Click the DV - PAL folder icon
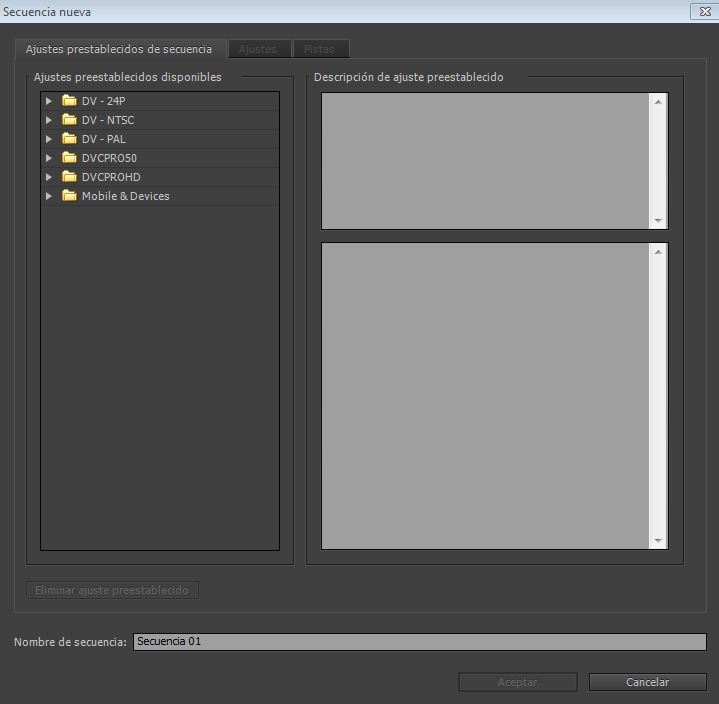Image resolution: width=719 pixels, height=704 pixels. tap(69, 139)
